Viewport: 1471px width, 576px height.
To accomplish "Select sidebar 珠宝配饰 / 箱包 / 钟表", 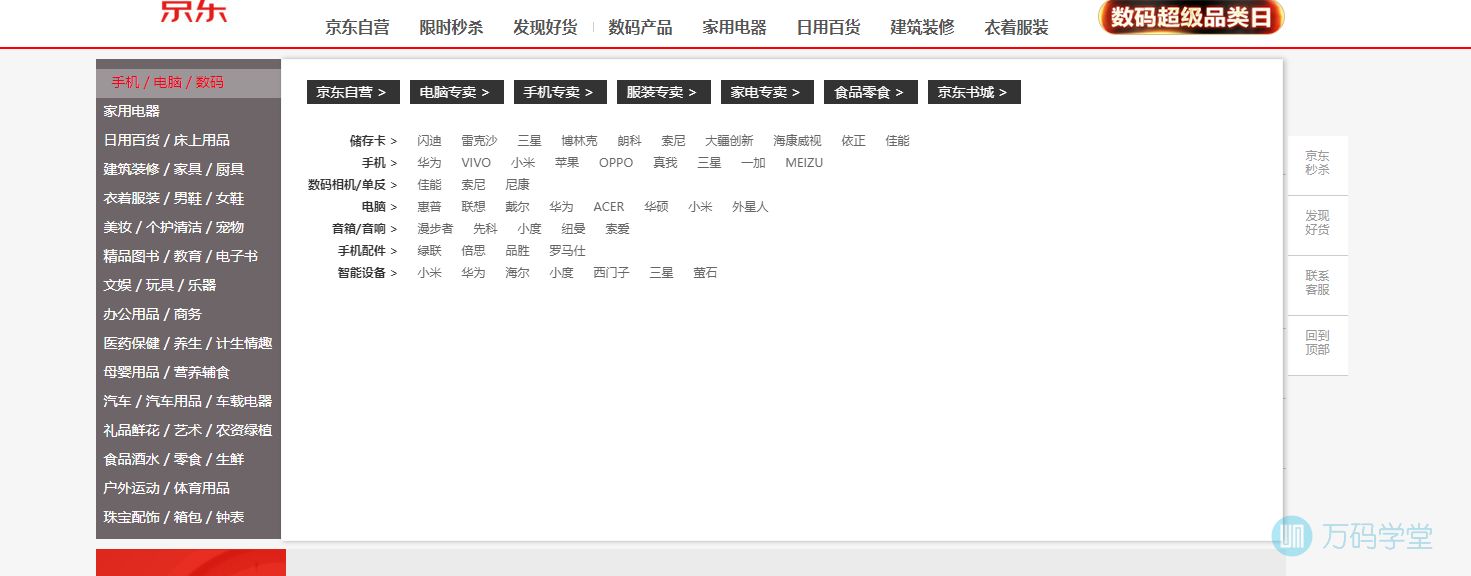I will click(173, 517).
